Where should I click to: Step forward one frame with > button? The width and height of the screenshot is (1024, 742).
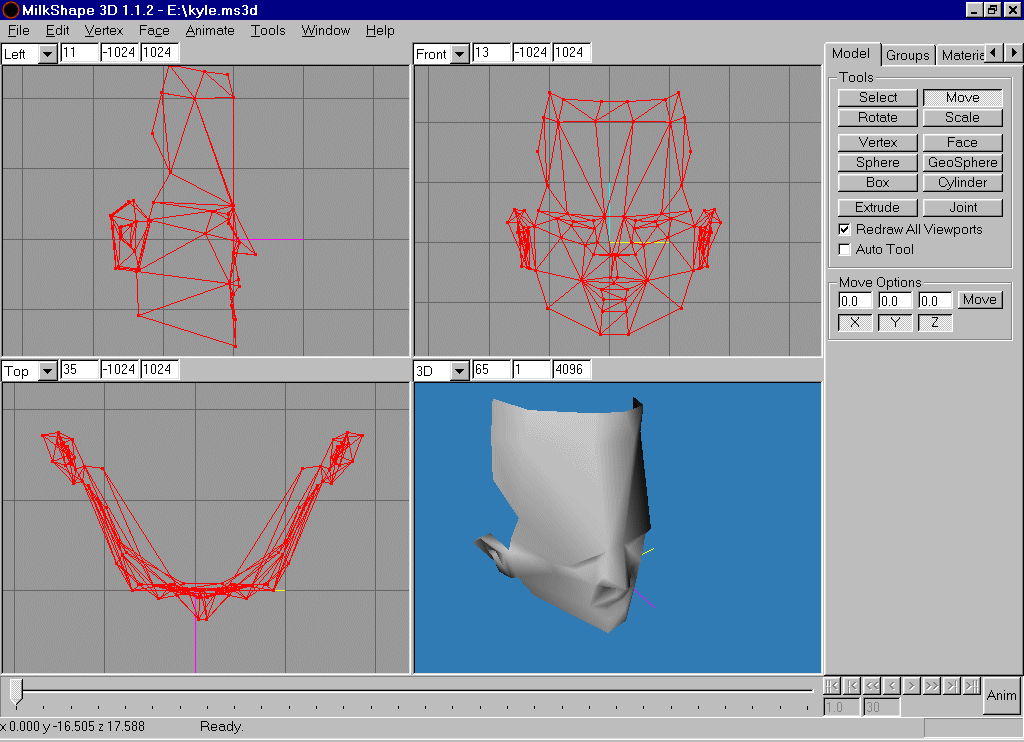[x=912, y=686]
